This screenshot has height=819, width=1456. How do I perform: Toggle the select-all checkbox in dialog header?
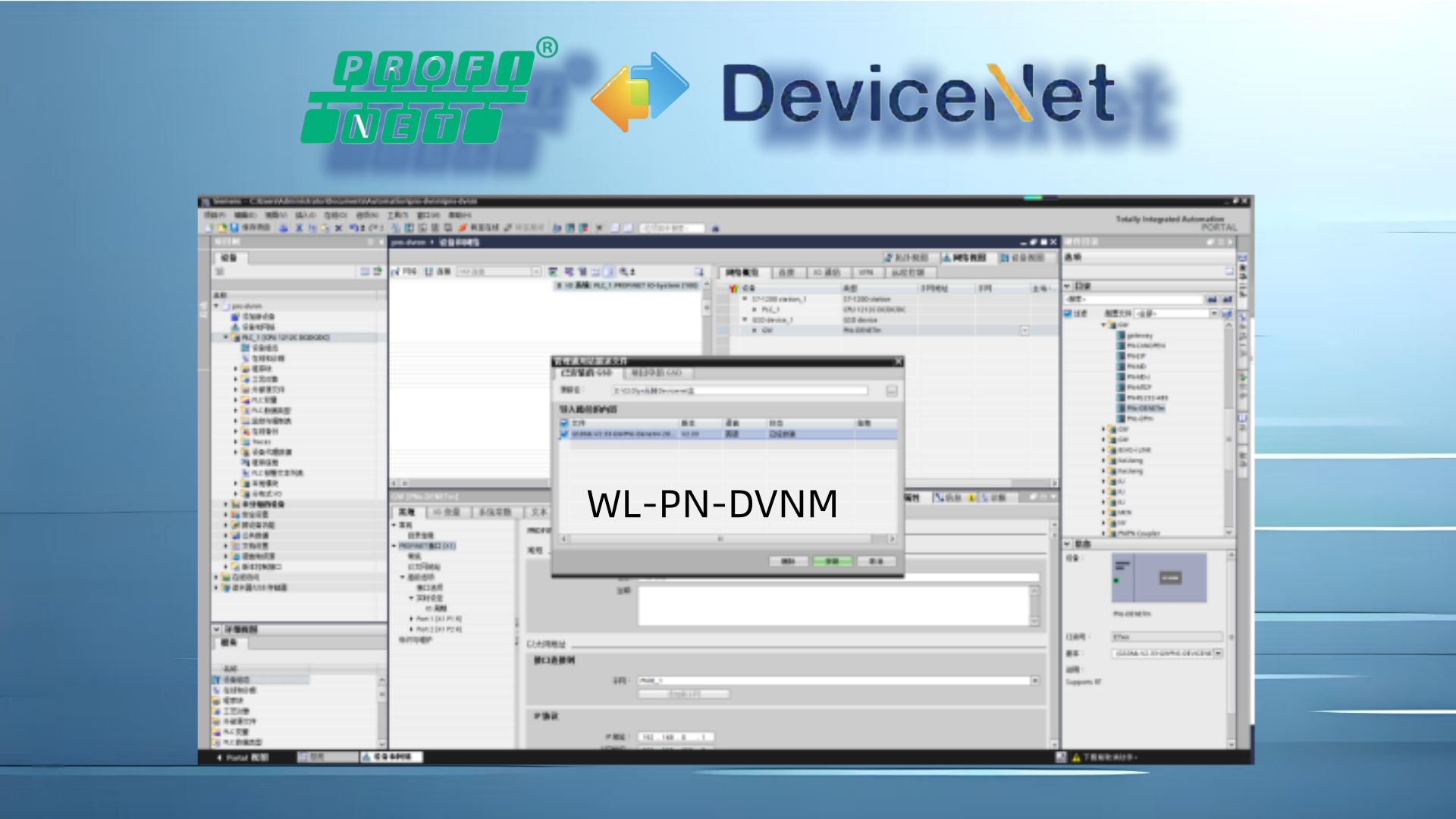click(x=563, y=423)
